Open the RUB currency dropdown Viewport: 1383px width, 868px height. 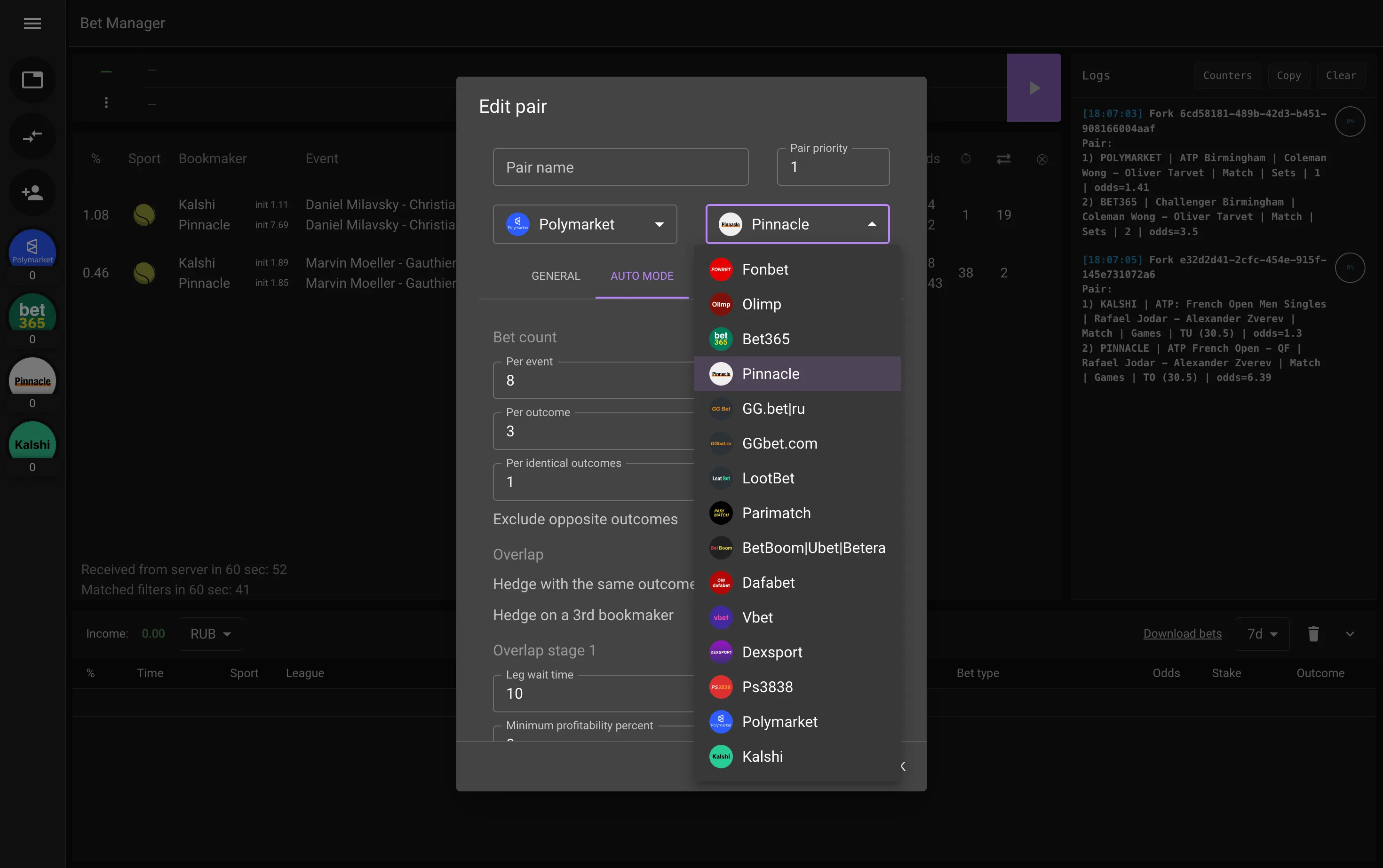211,634
